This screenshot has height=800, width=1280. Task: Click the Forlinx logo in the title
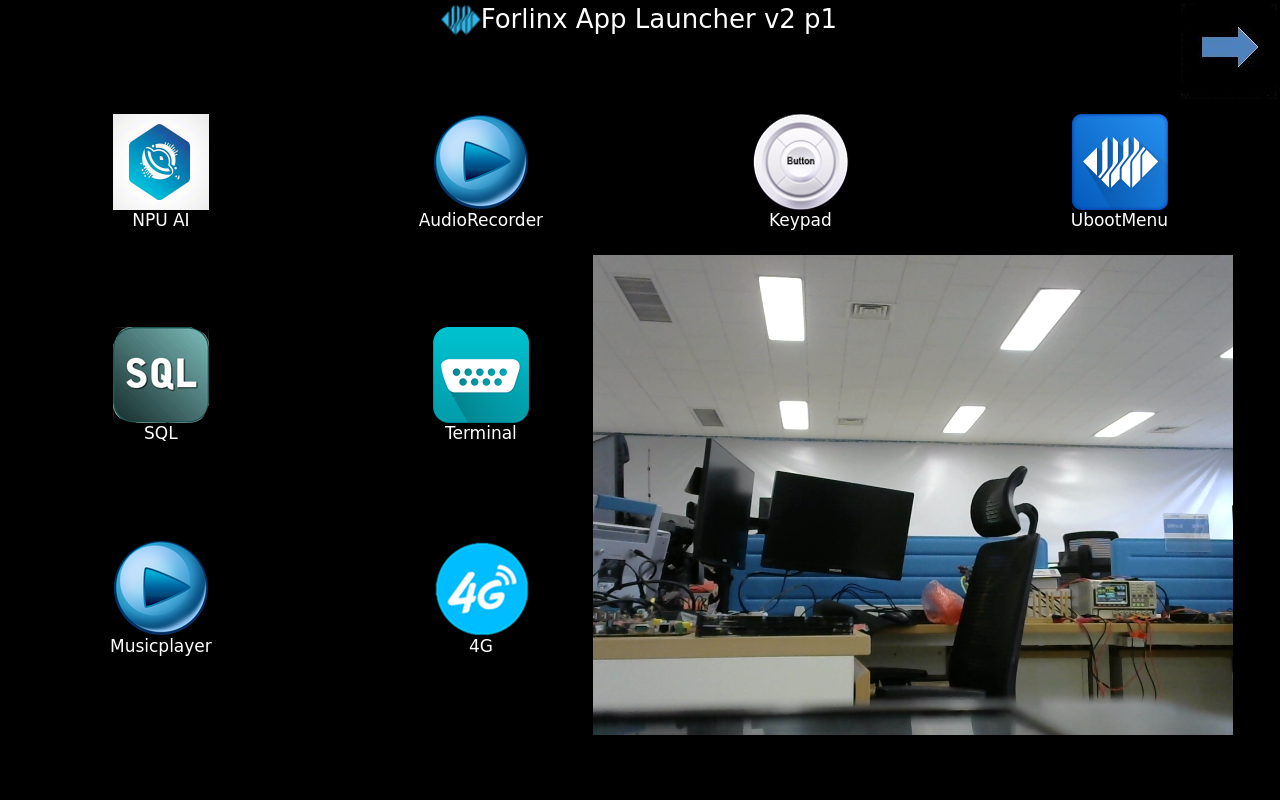click(461, 20)
